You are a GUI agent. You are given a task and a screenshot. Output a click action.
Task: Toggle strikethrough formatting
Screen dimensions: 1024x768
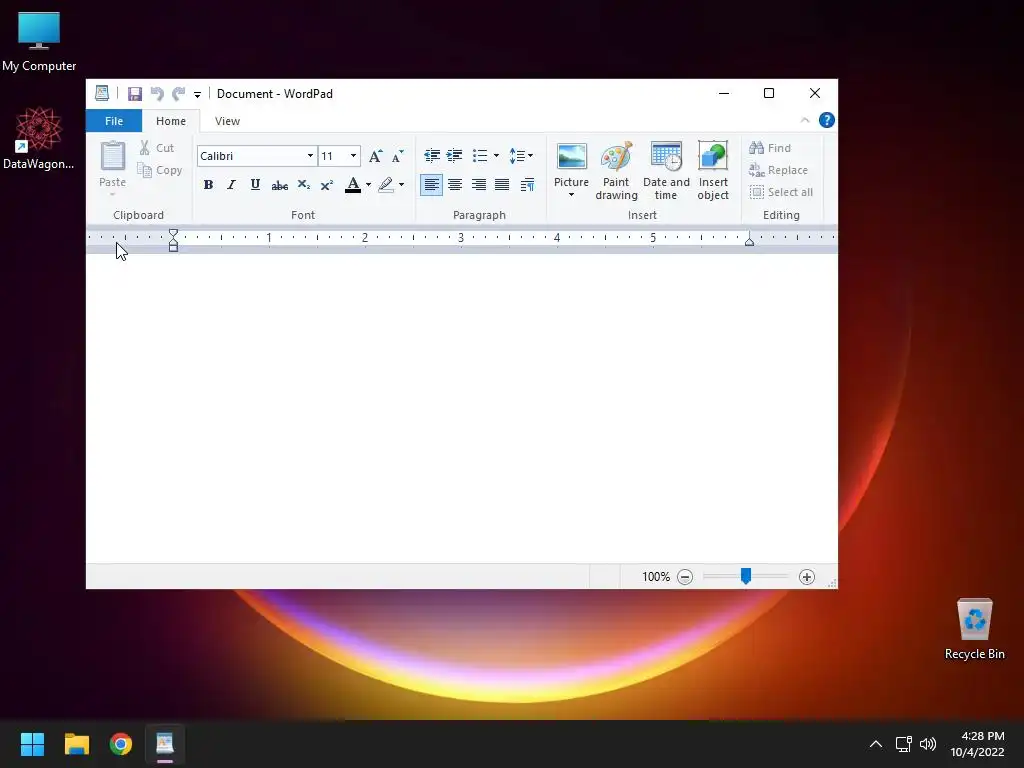pos(280,185)
